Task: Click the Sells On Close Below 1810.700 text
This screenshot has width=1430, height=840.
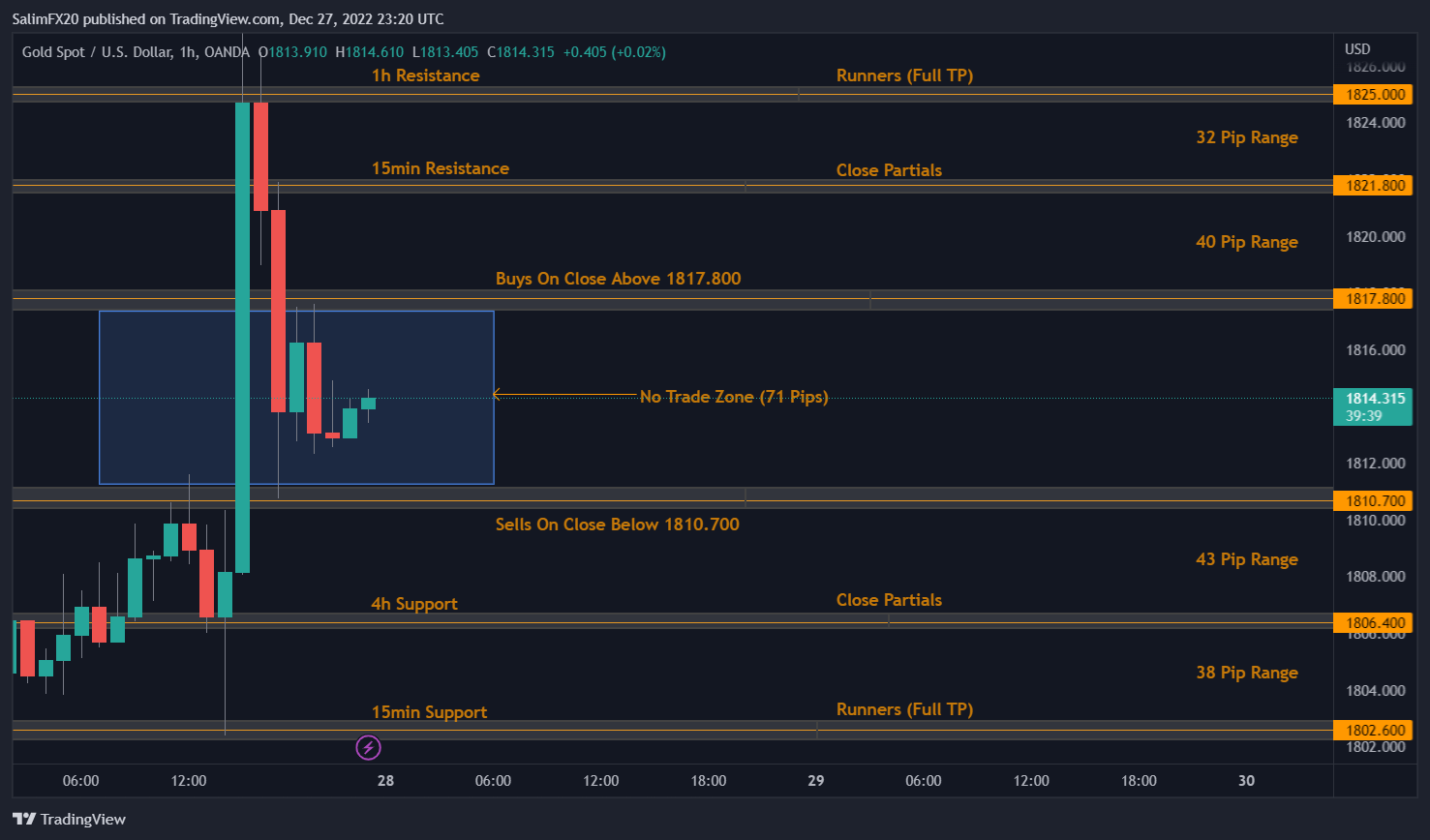Action: (x=618, y=524)
